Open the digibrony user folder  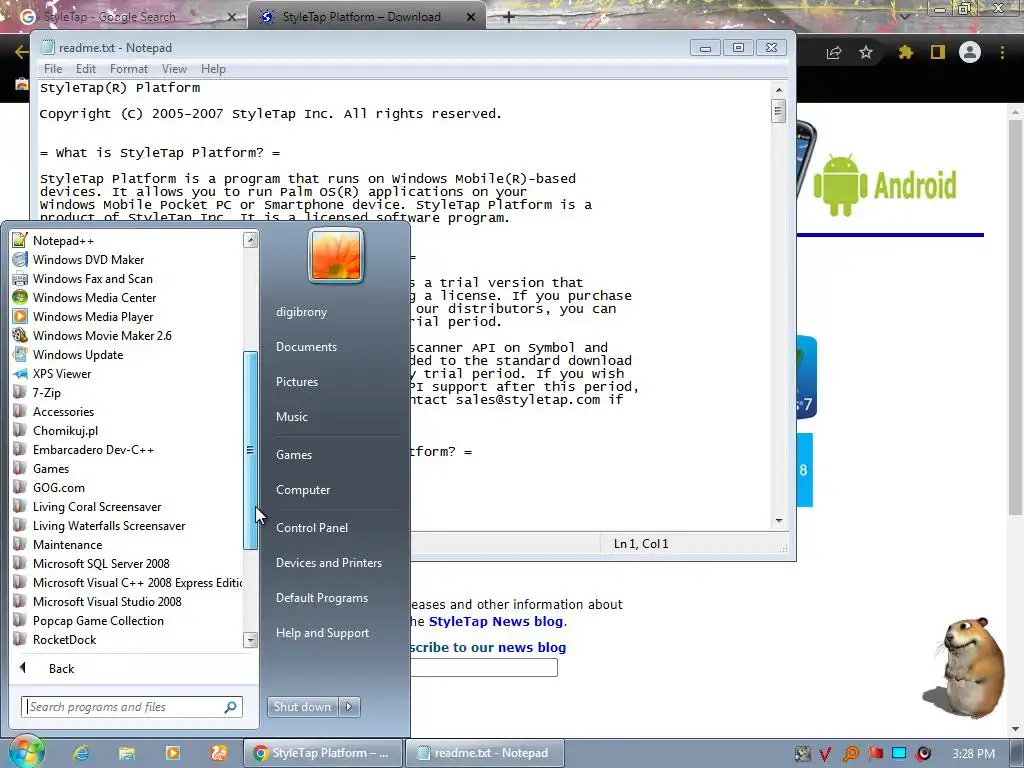click(301, 312)
